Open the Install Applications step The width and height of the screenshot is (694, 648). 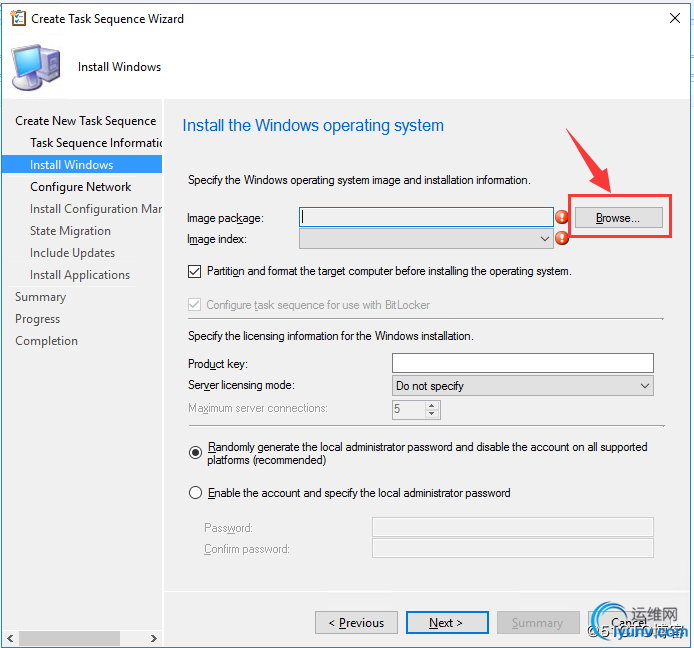(80, 275)
